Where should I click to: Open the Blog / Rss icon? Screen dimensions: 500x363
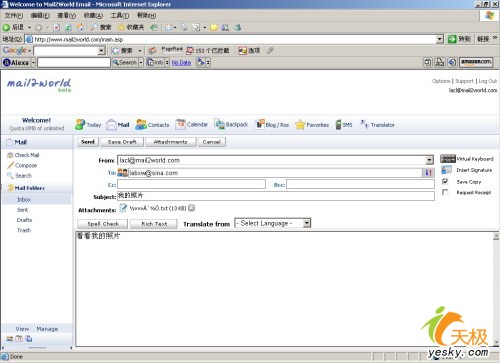click(x=260, y=124)
